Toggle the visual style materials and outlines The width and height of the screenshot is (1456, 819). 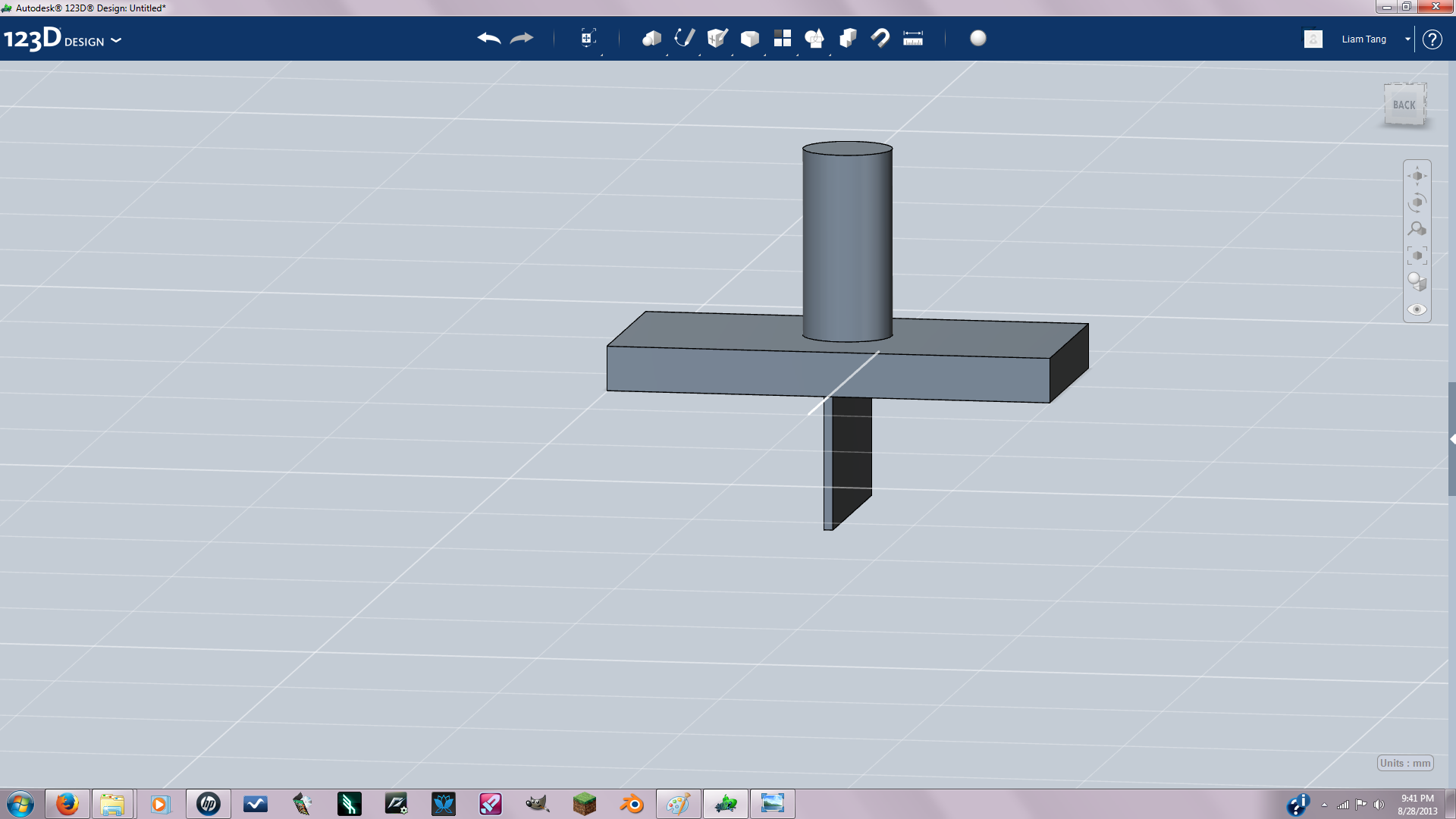(1417, 282)
